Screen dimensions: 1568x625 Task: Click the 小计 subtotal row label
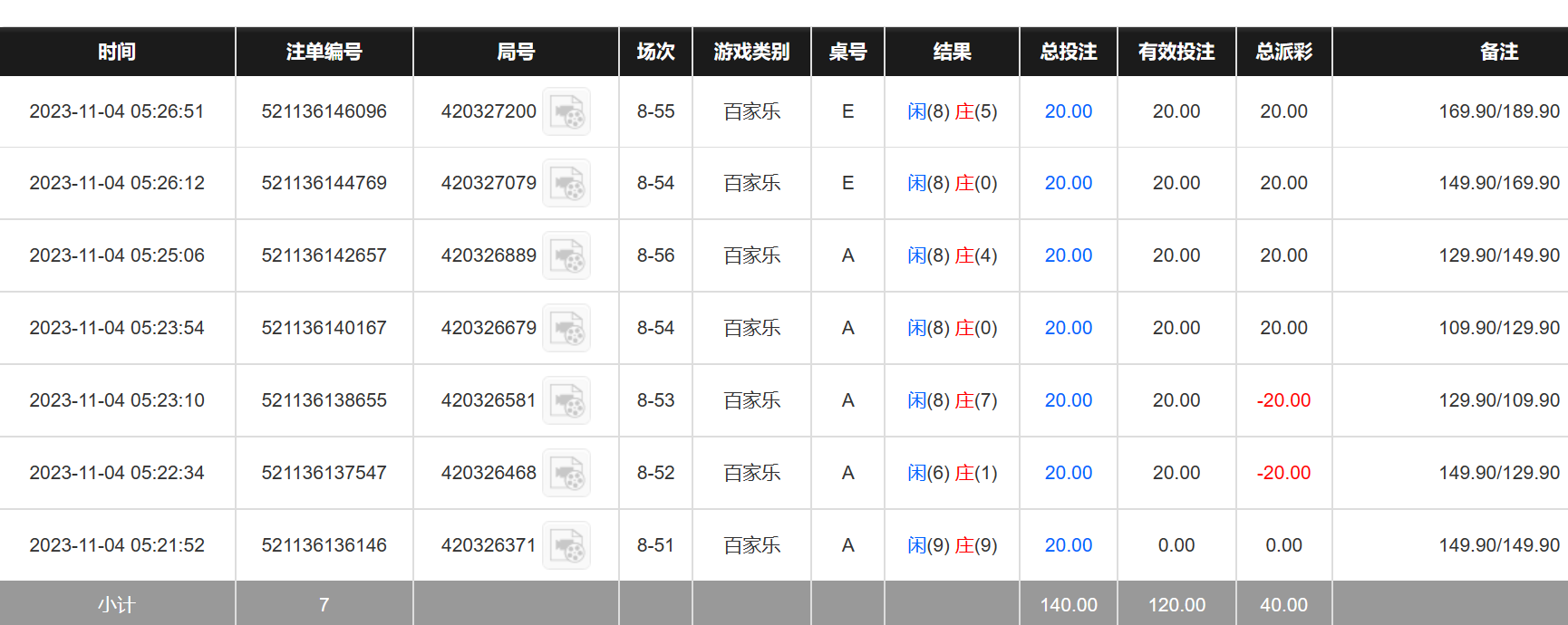coord(117,604)
